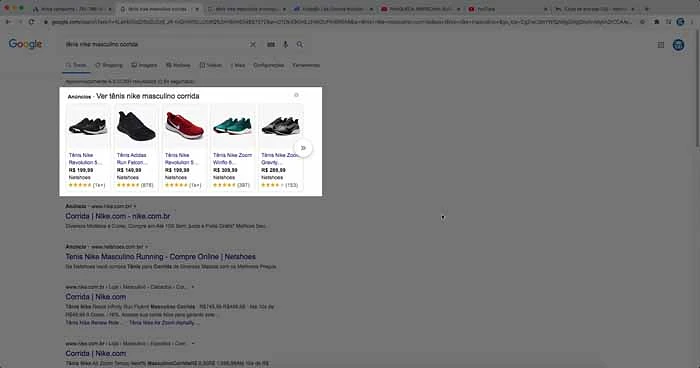The height and width of the screenshot is (368, 700).
Task: Open the red Nike Revolution 5 shoe thumbnail
Action: [x=184, y=126]
